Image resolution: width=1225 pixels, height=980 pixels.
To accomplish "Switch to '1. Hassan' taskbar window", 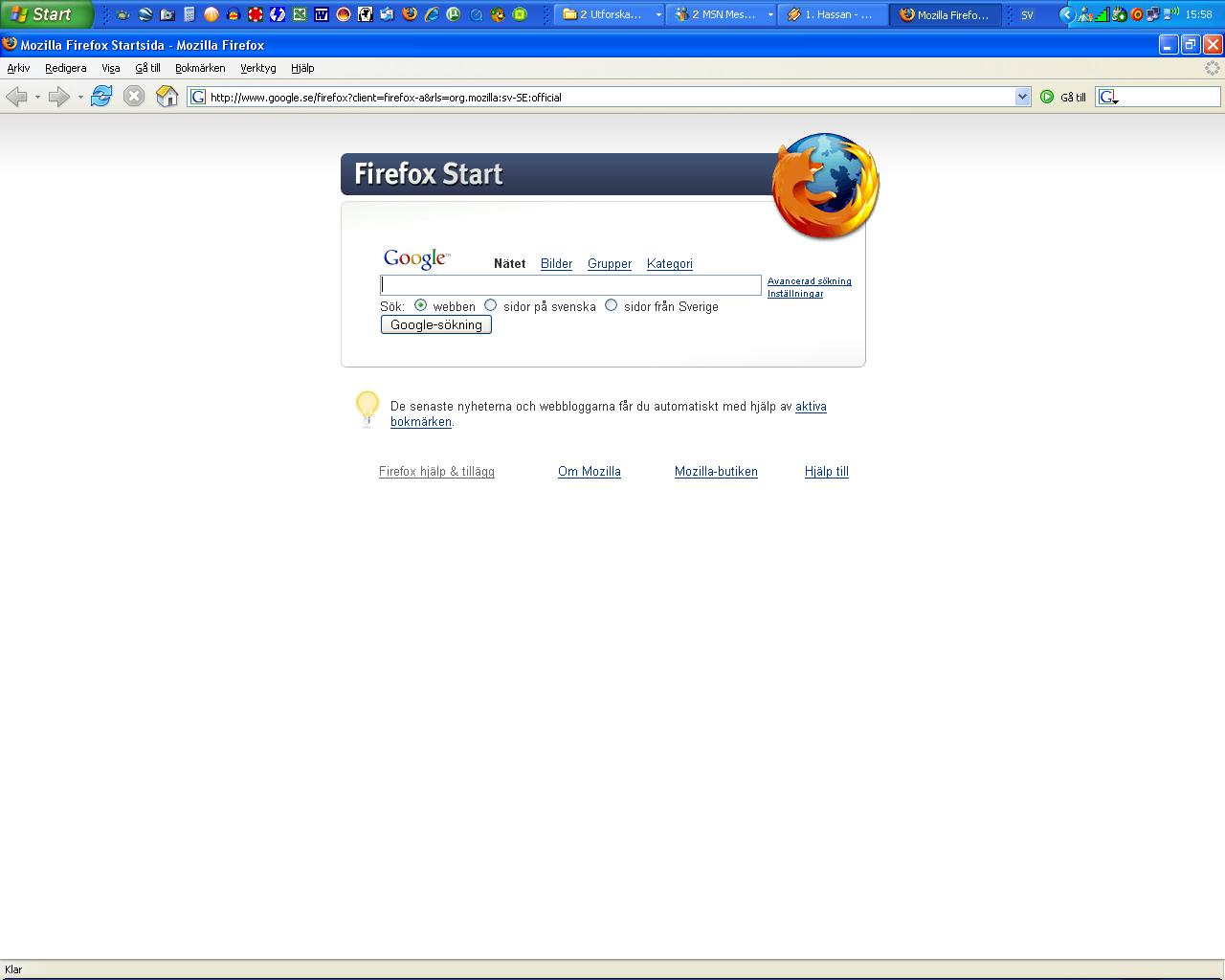I will coord(832,14).
